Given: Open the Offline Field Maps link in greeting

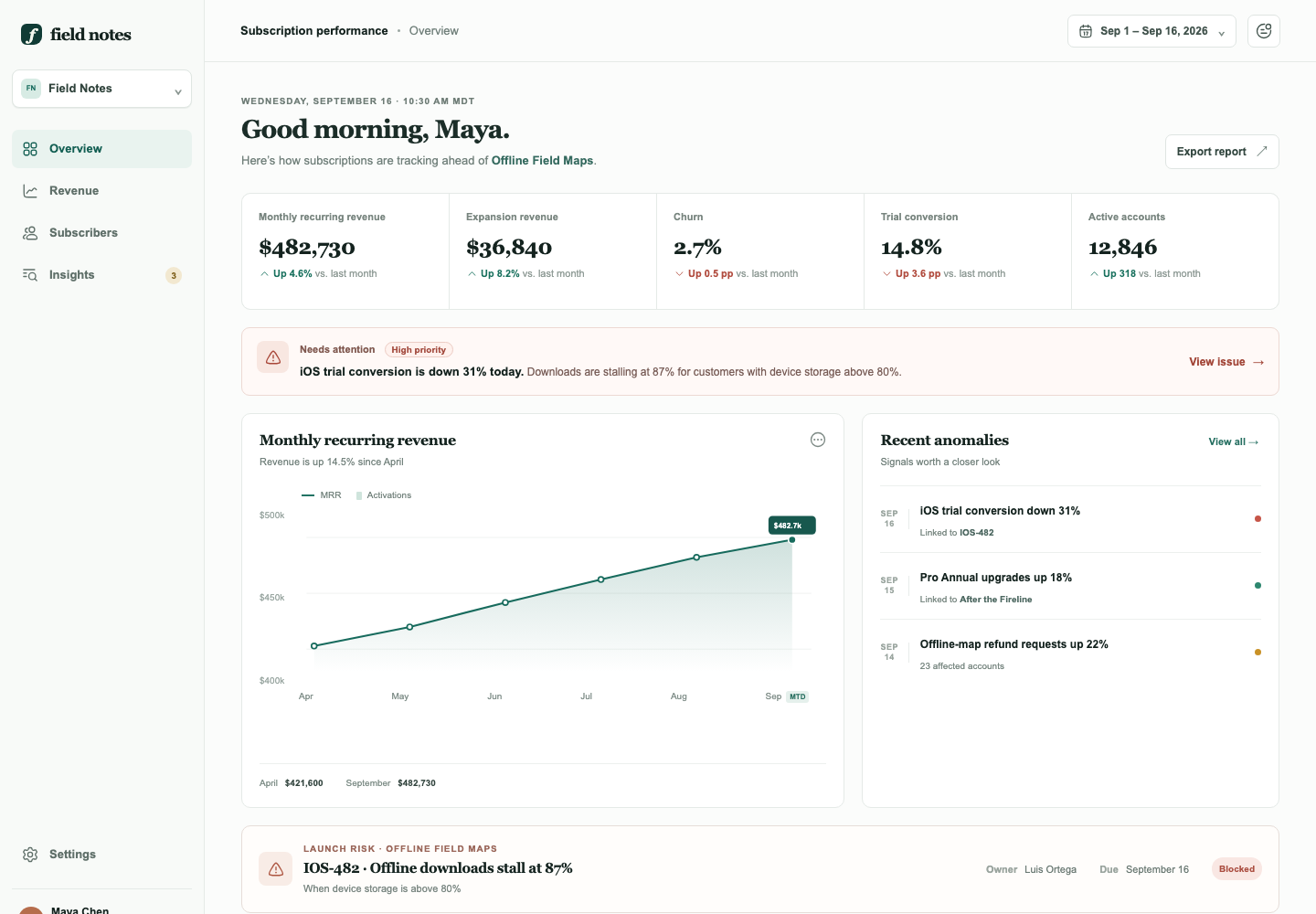Looking at the screenshot, I should point(542,161).
